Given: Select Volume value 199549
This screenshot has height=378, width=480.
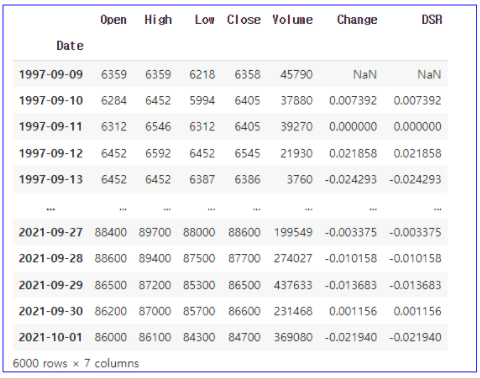Looking at the screenshot, I should click(293, 232).
